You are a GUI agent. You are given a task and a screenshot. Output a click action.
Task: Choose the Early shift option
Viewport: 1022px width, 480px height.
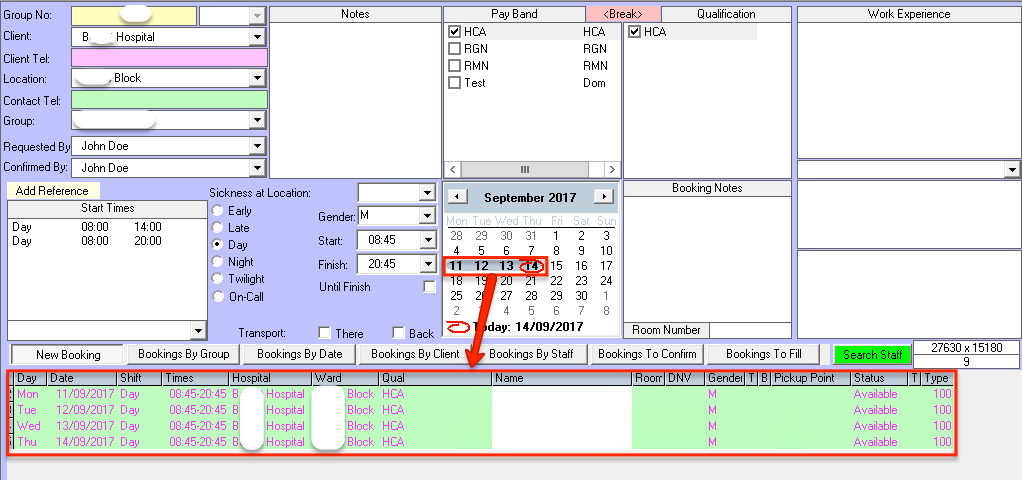[218, 211]
